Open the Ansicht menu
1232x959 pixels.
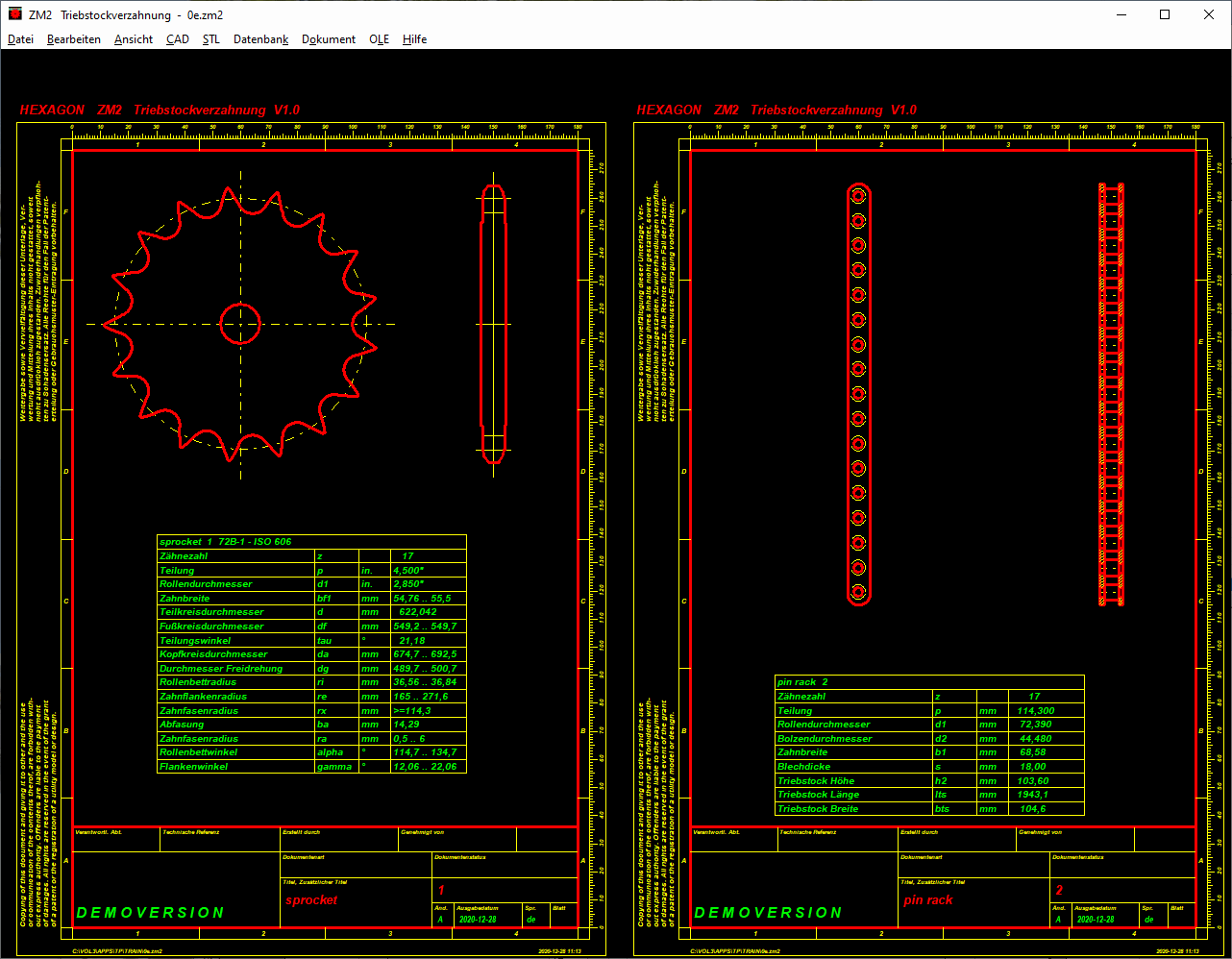(134, 39)
